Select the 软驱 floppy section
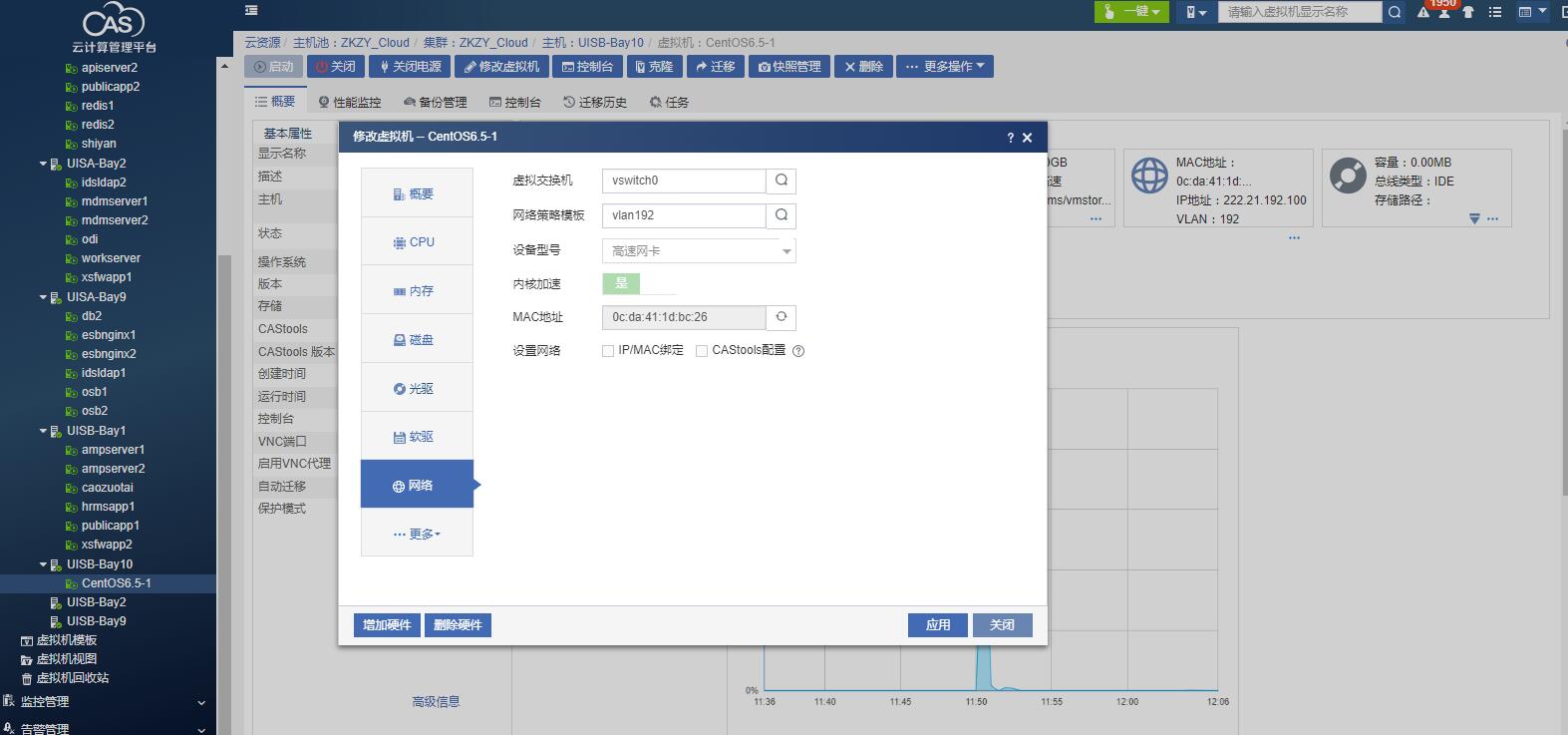 pyautogui.click(x=417, y=437)
